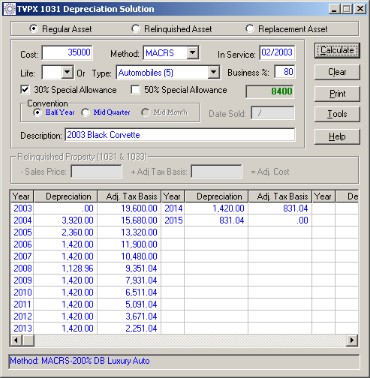Click the Description field with 2003 Black Corvette
This screenshot has height=378, width=370.
180,135
